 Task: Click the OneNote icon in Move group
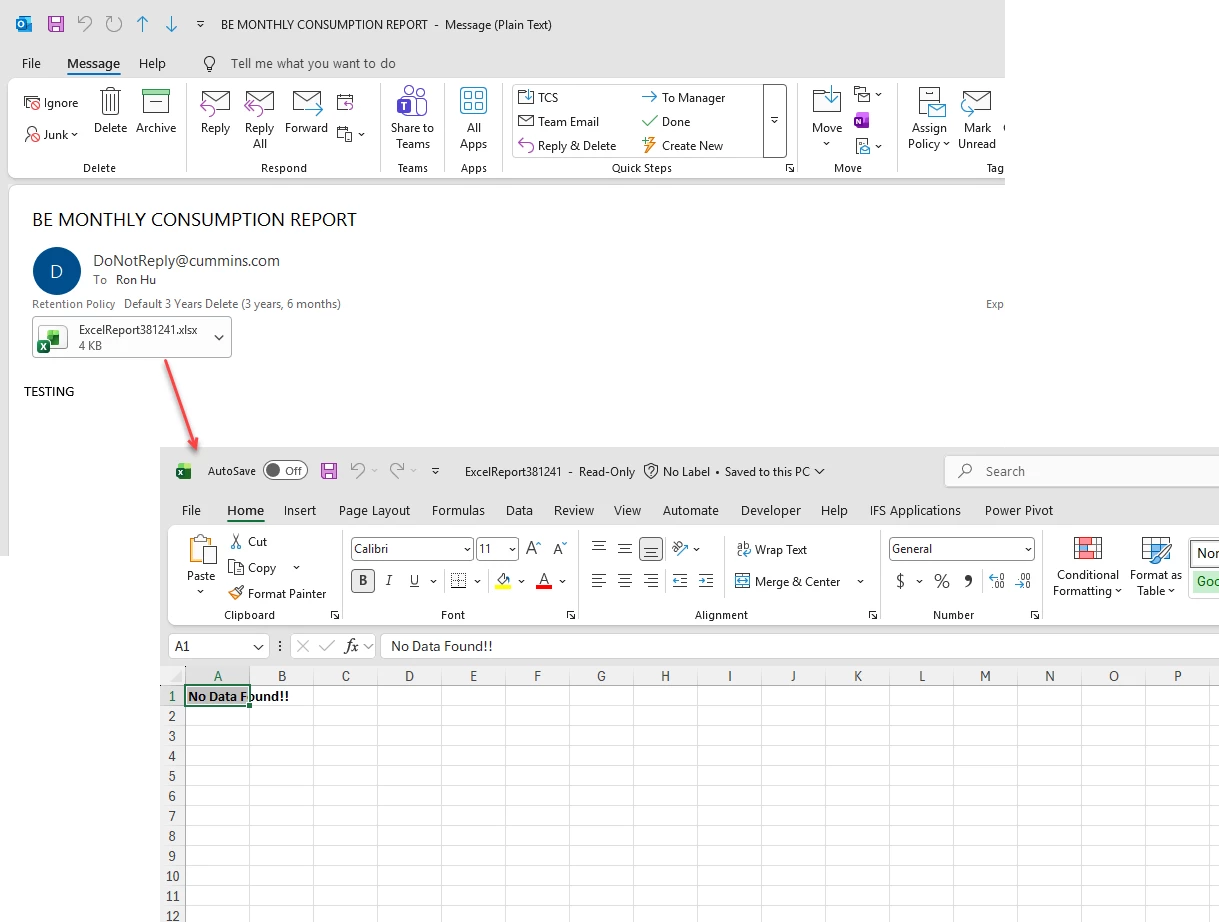click(861, 121)
